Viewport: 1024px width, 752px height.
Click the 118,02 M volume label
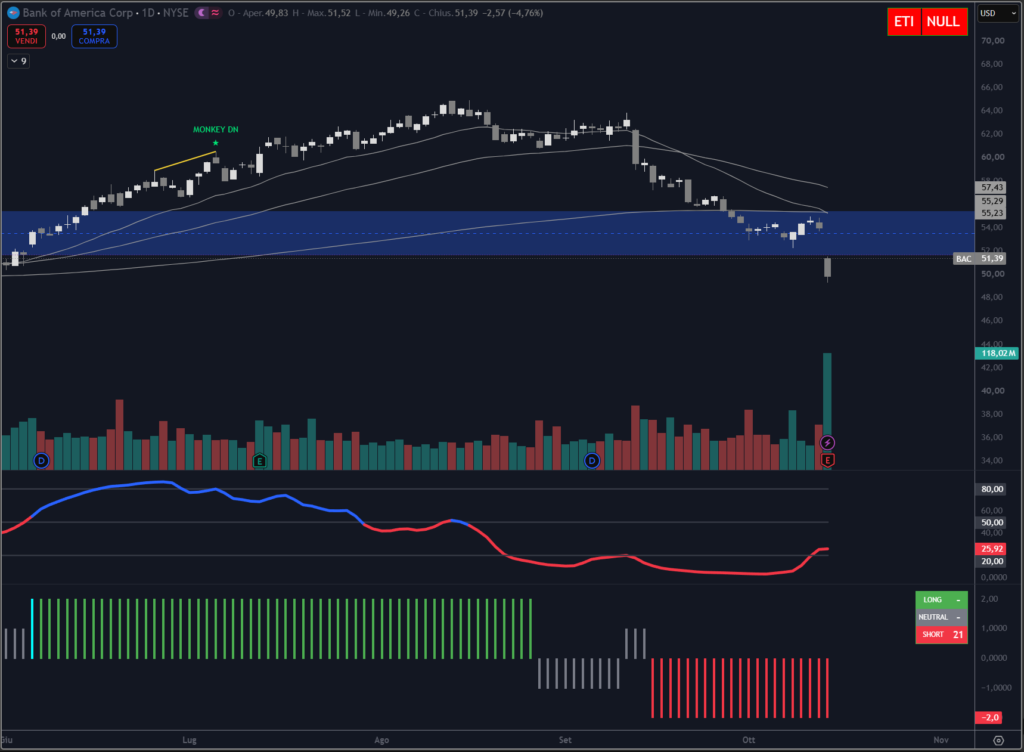(997, 353)
